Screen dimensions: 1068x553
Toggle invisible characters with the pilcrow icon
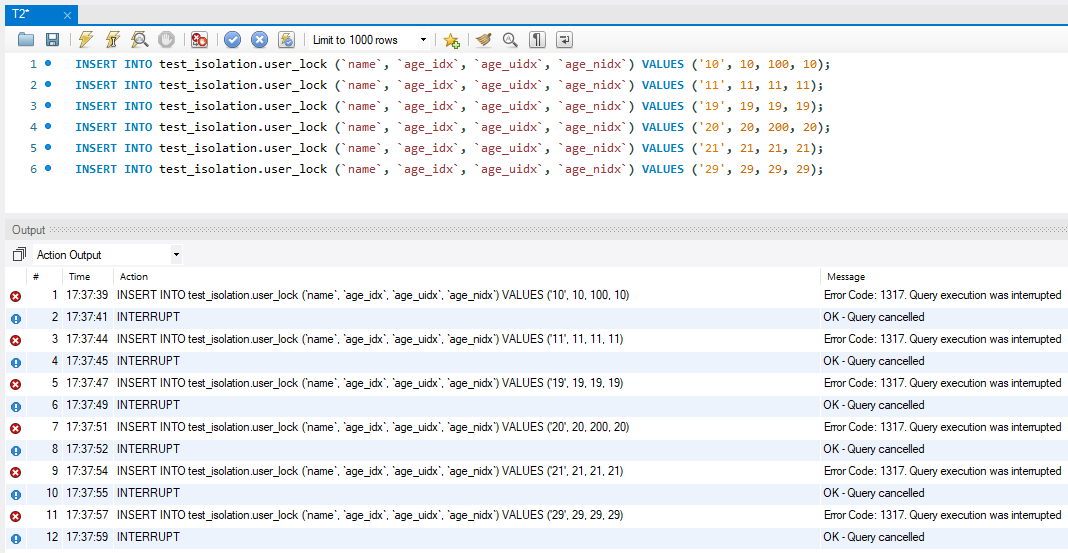(x=537, y=40)
